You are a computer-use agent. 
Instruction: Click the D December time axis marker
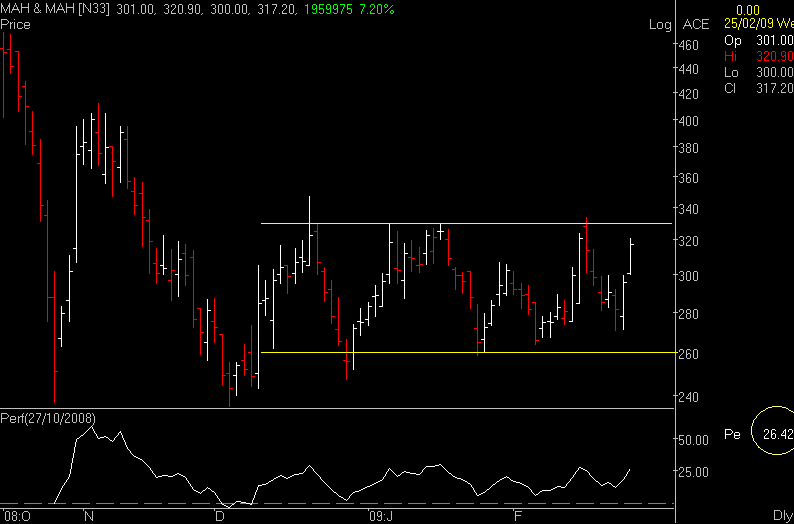pyautogui.click(x=219, y=516)
